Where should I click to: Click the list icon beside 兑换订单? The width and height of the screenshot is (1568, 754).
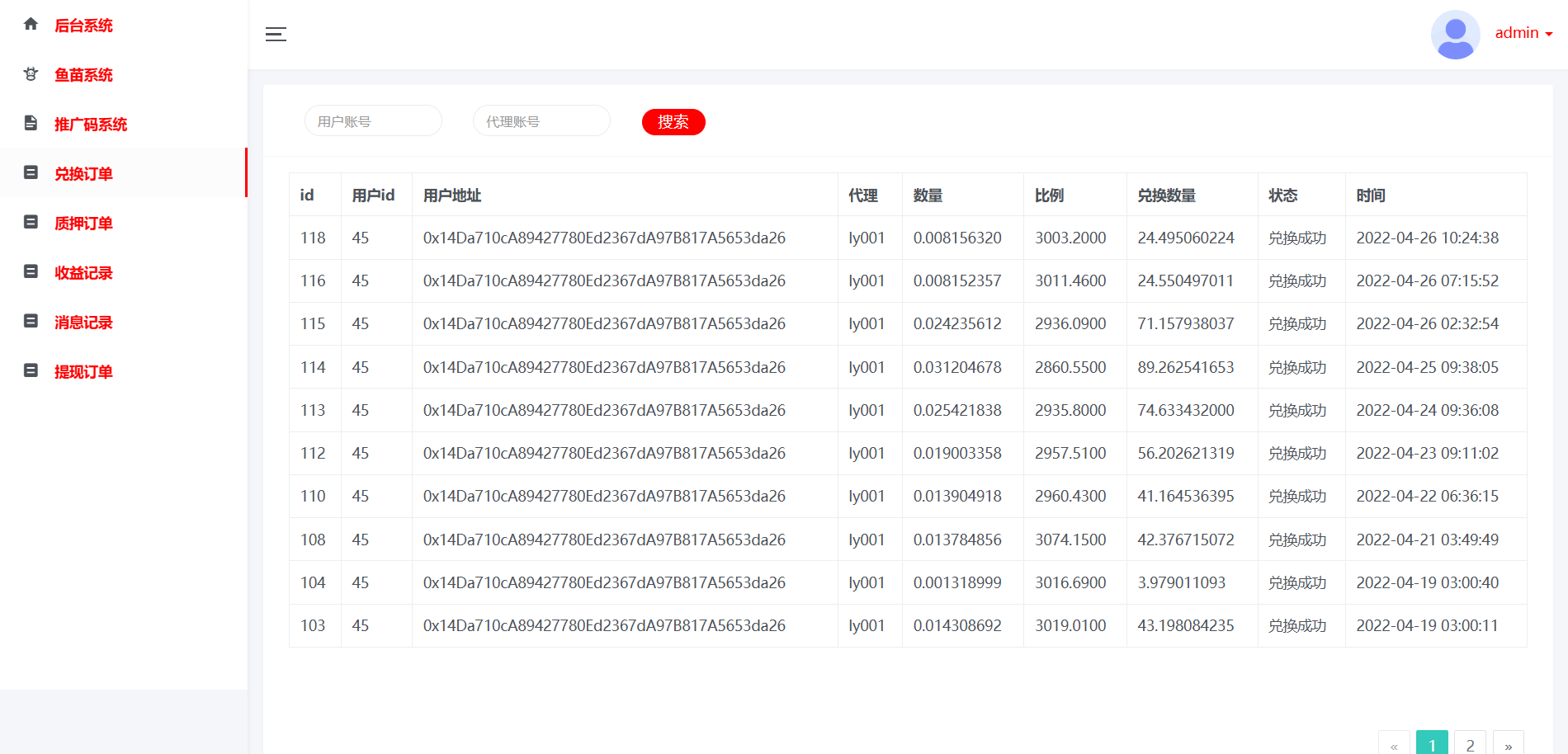coord(31,173)
